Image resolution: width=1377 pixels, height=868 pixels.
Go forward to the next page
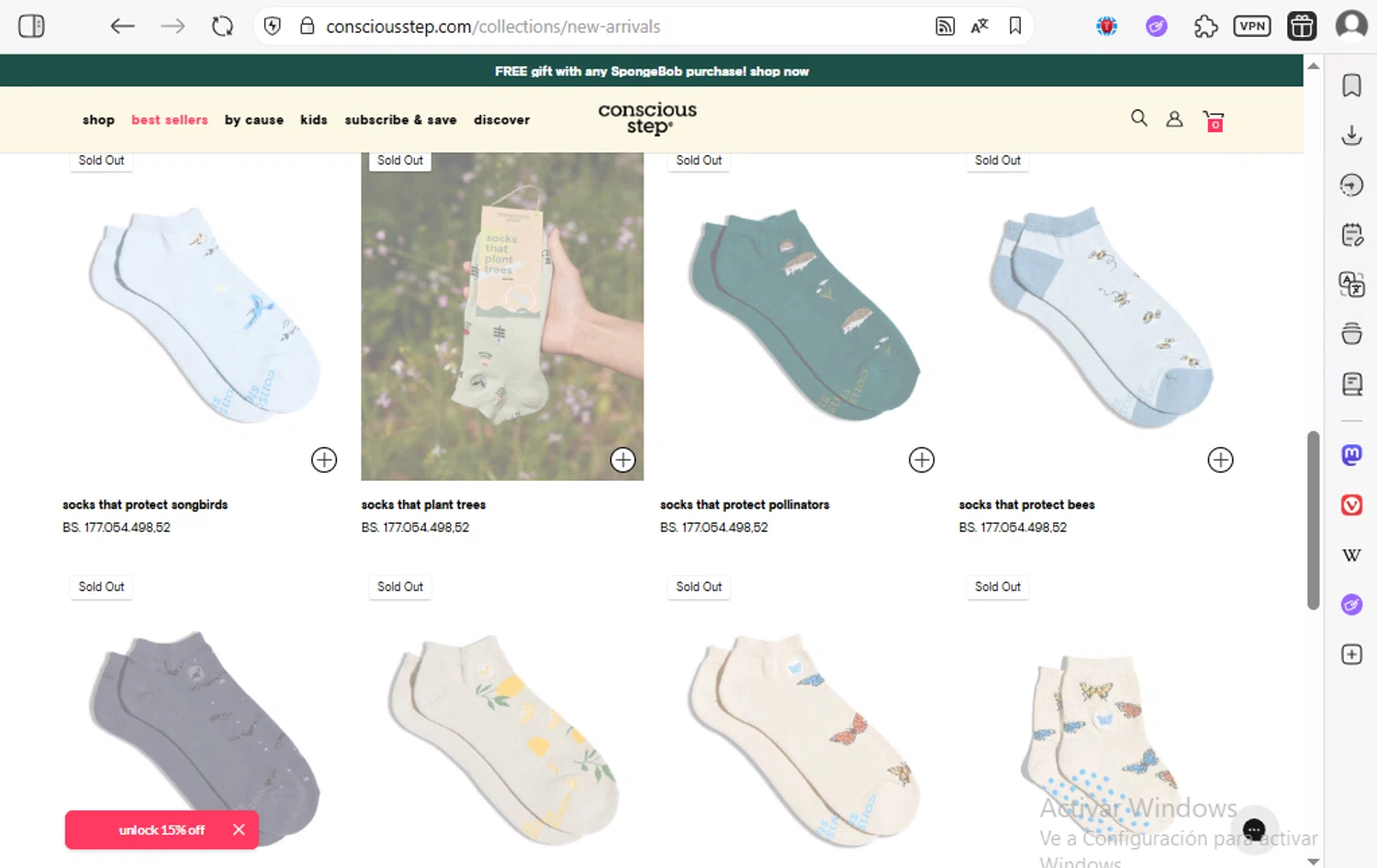(x=173, y=26)
